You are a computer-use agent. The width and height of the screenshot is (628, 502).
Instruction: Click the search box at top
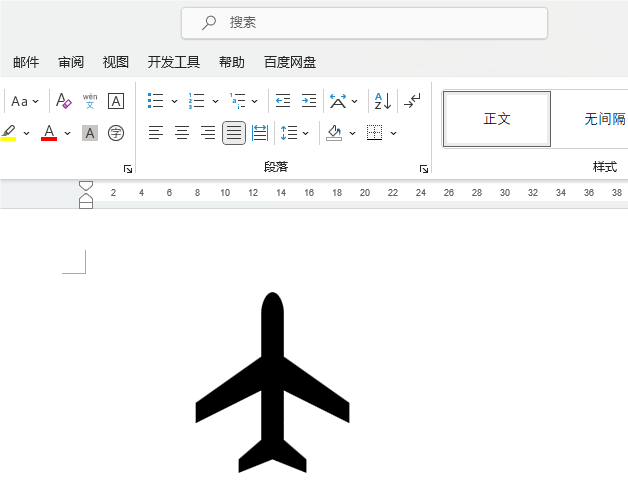364,23
